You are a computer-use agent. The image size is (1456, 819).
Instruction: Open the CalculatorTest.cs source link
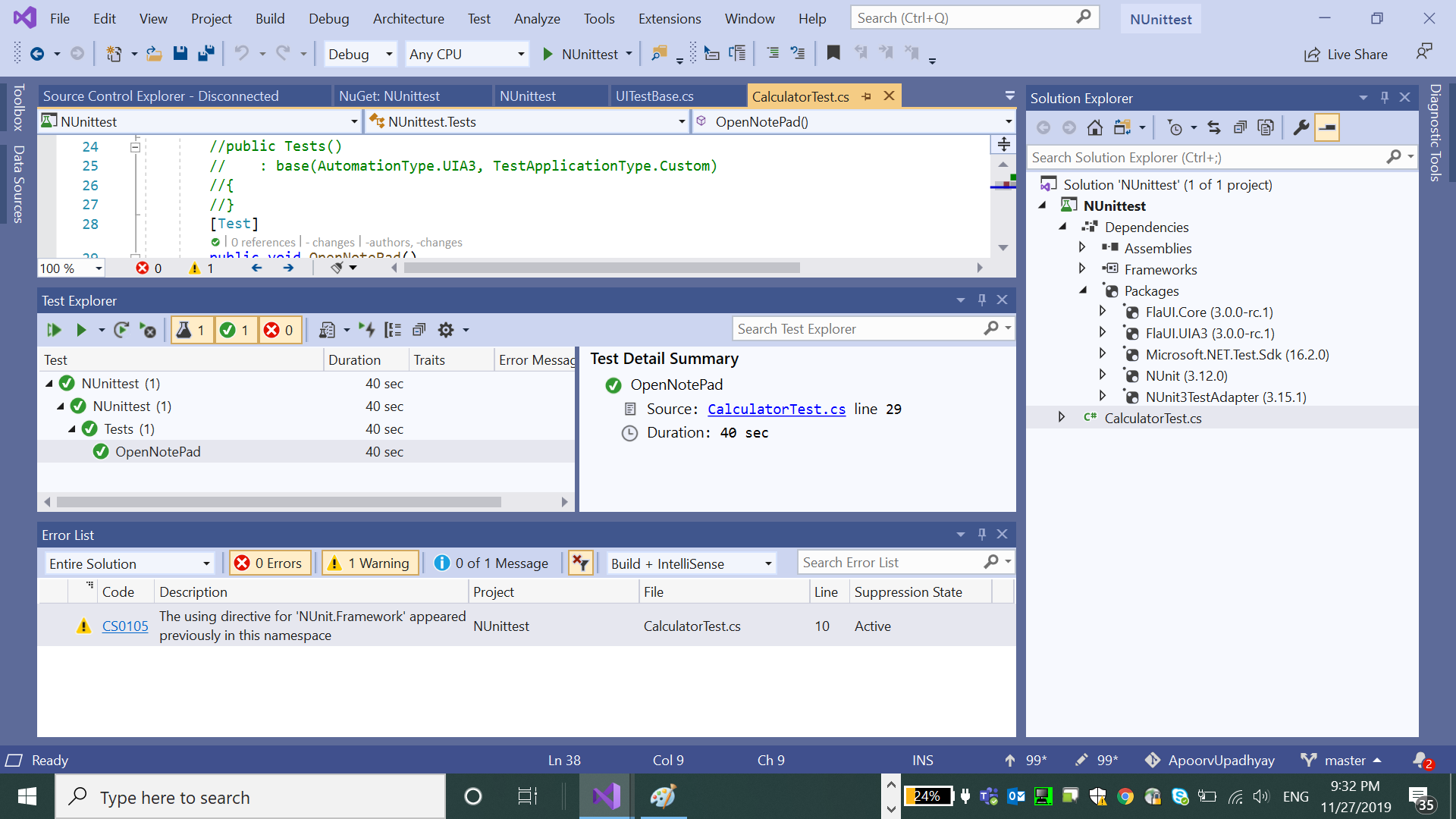click(776, 409)
